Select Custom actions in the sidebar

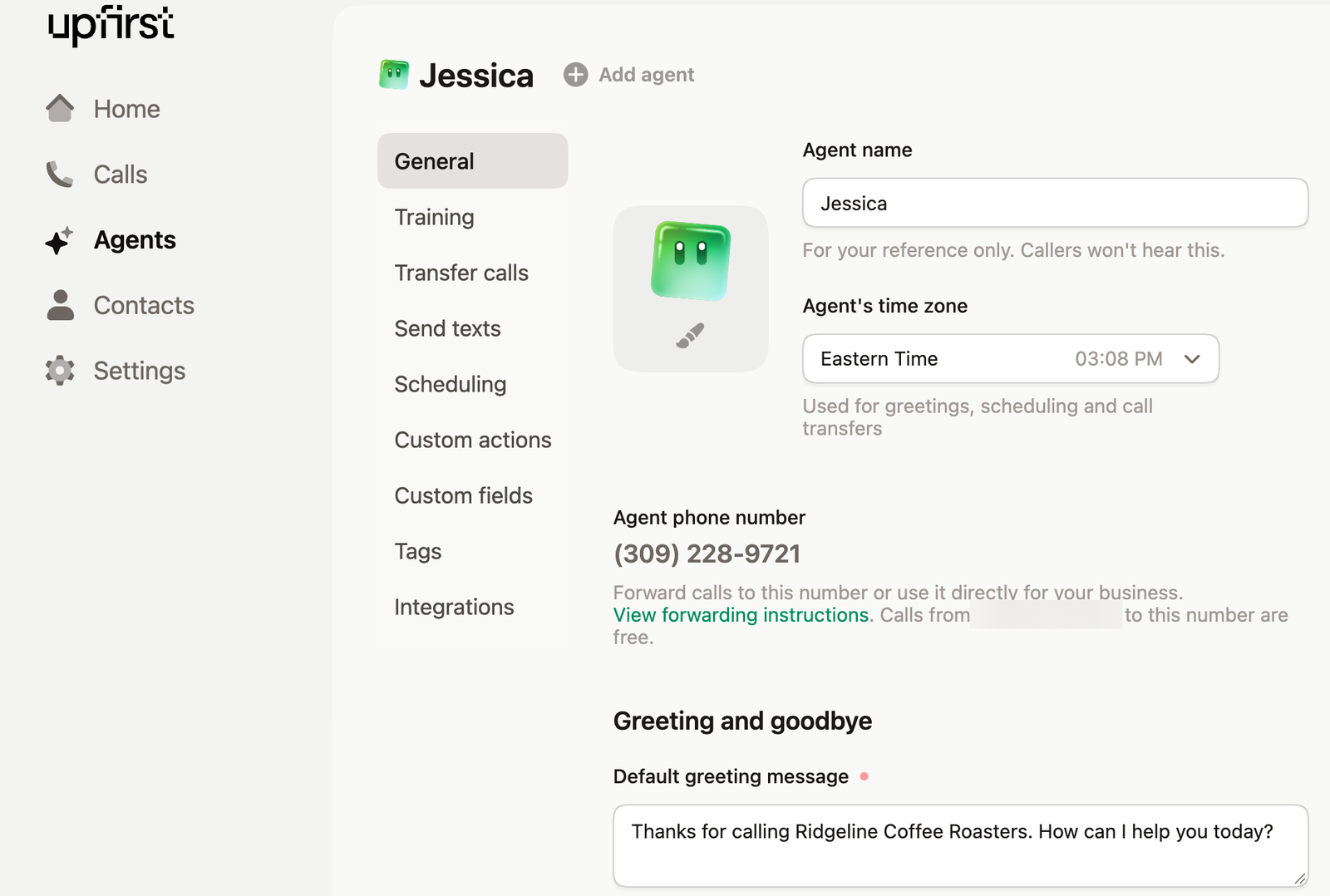pos(473,440)
